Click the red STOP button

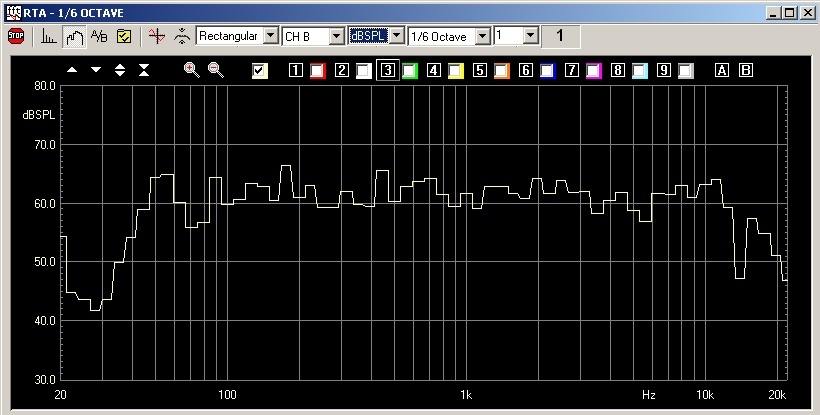tap(16, 36)
